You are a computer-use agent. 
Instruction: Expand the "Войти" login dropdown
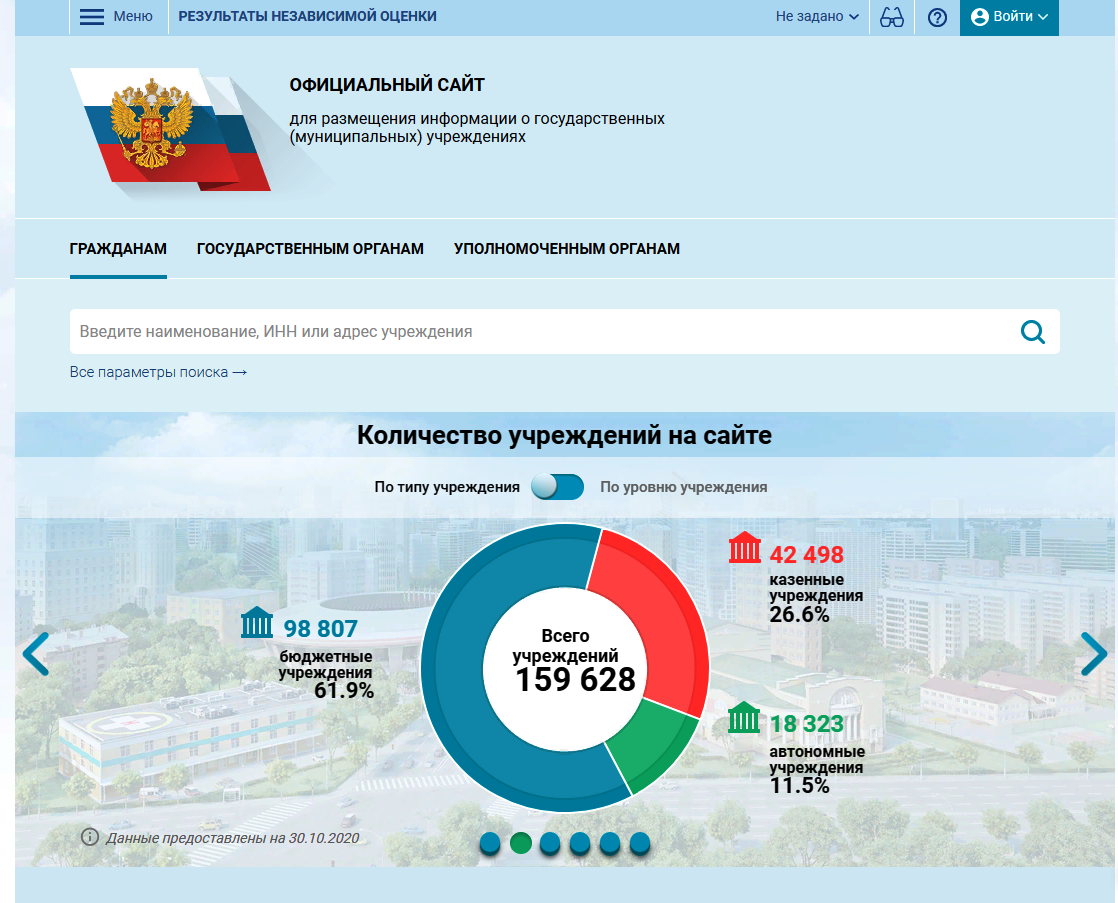1008,17
